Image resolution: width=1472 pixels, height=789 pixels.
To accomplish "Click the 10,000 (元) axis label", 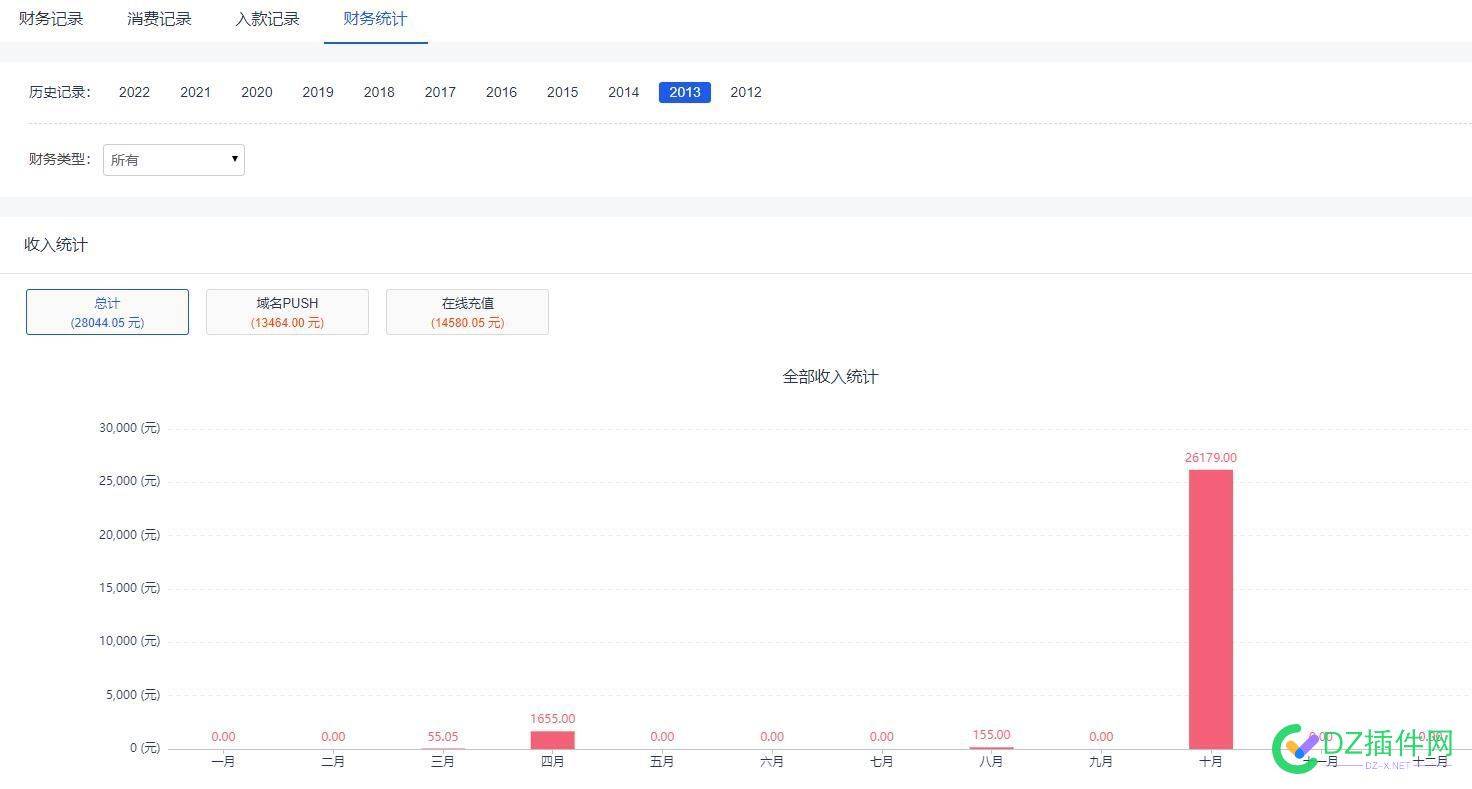I will (129, 641).
